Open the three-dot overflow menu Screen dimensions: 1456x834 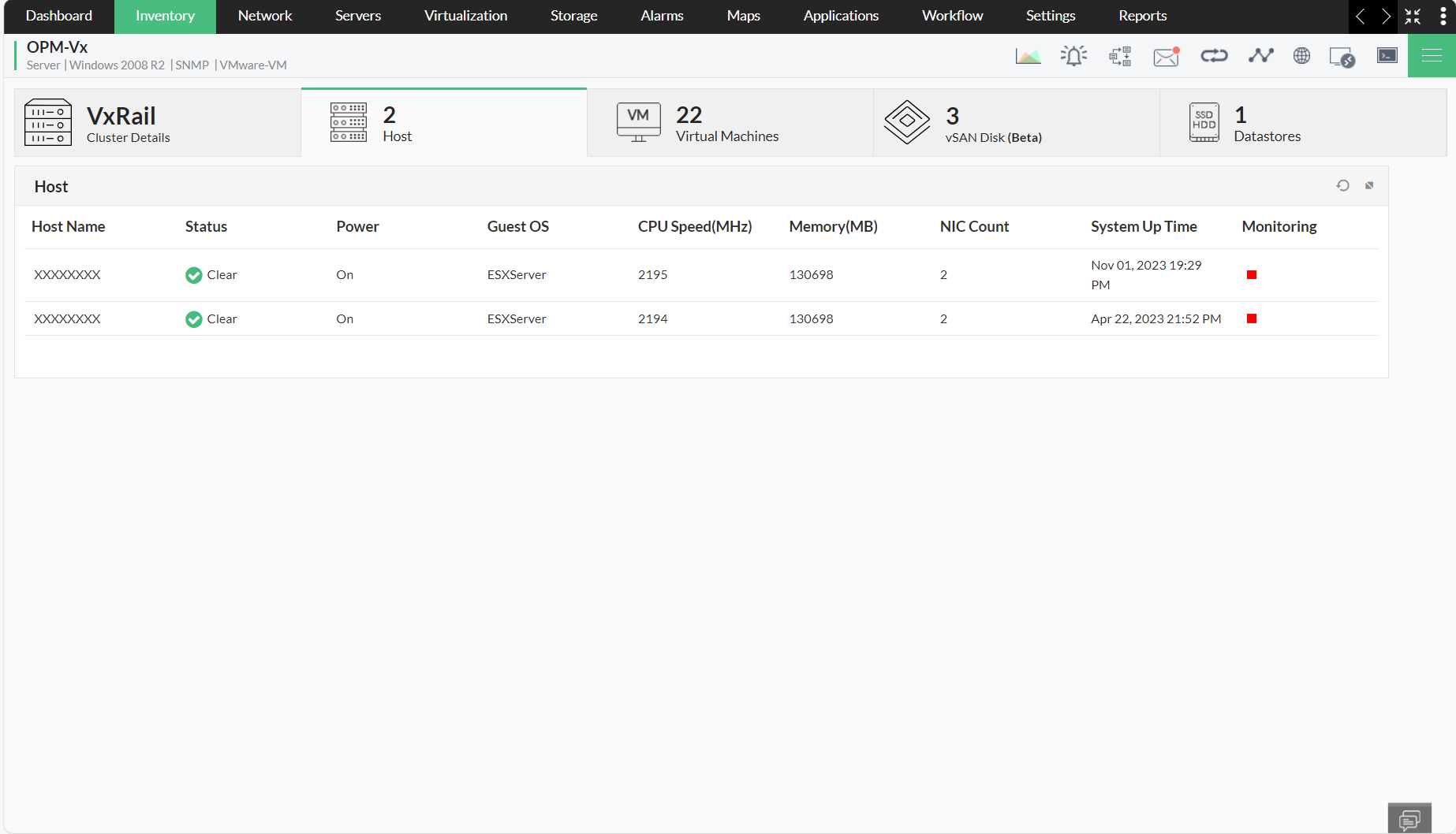pyautogui.click(x=1444, y=16)
